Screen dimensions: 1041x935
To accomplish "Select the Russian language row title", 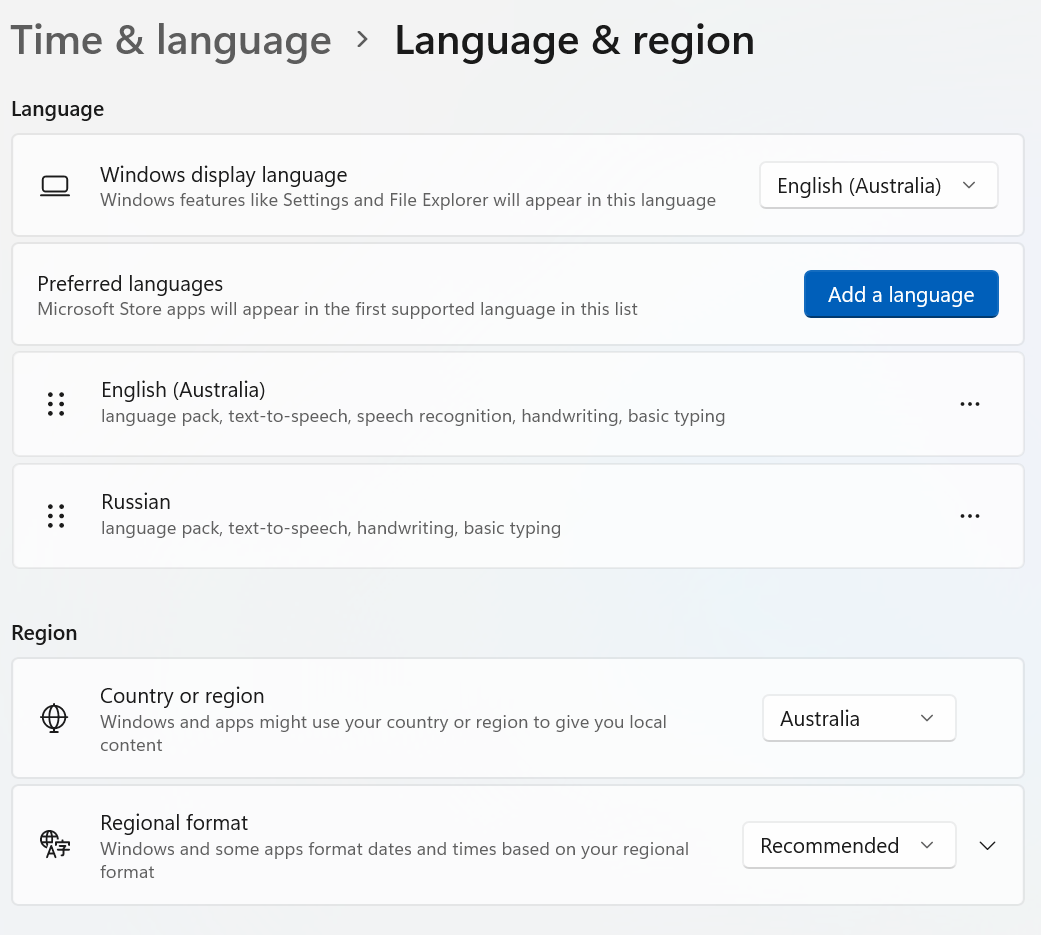I will (x=135, y=501).
